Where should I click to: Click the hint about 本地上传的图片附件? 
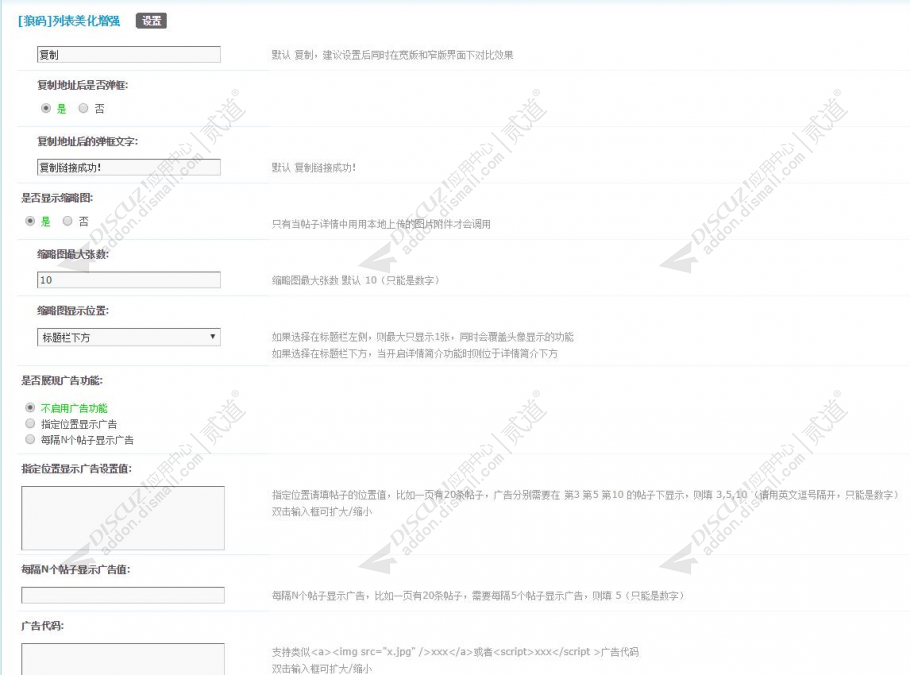(x=381, y=224)
